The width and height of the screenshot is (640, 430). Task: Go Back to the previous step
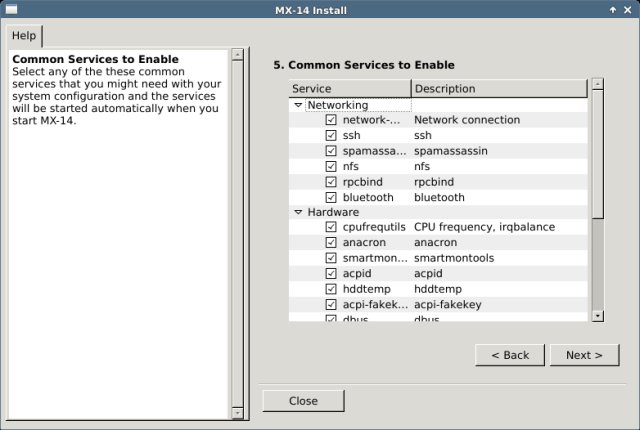pyautogui.click(x=510, y=355)
